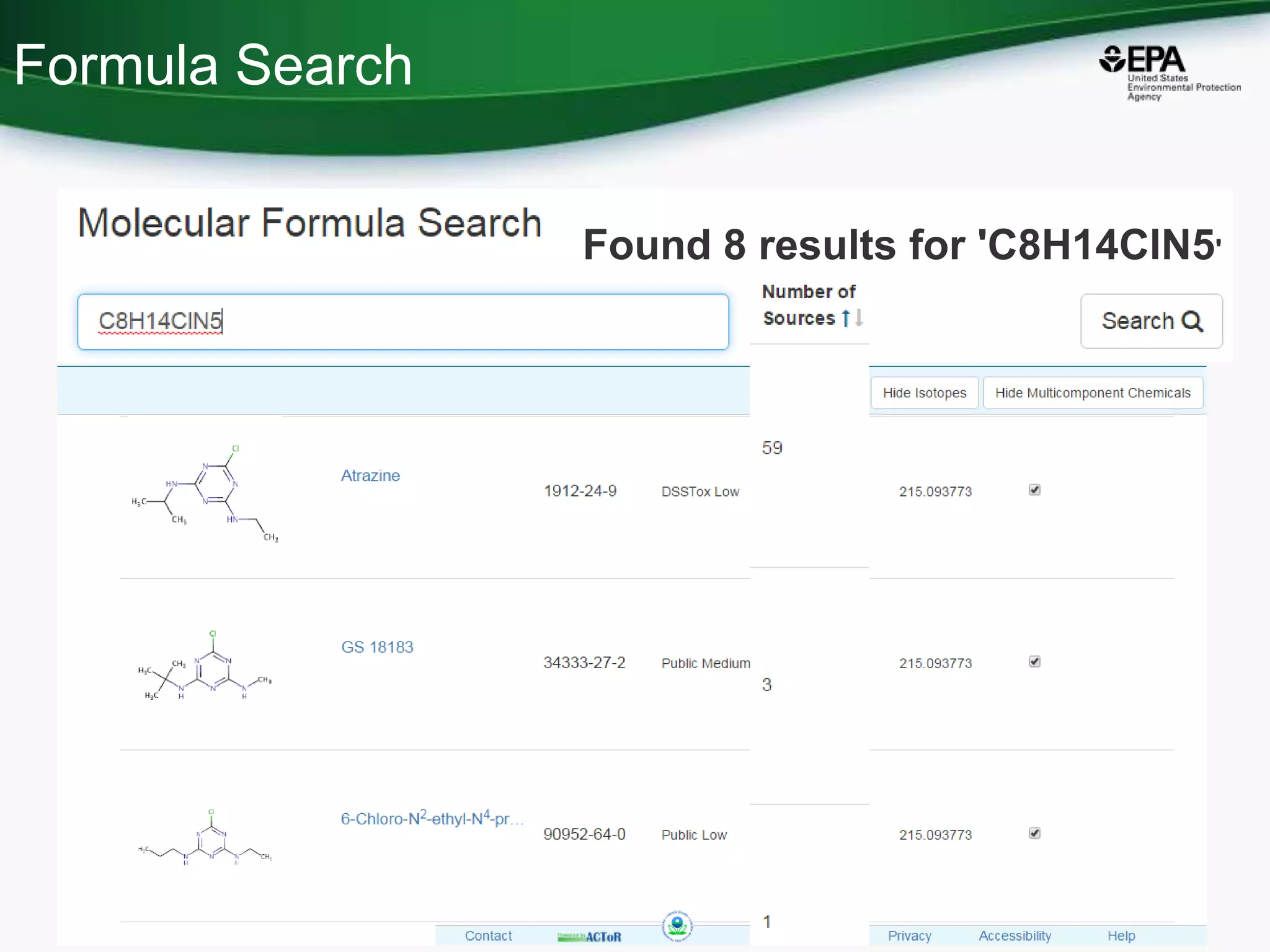Click the 90952-64-0 structure image
Screen dimensions: 1270x952
205,837
